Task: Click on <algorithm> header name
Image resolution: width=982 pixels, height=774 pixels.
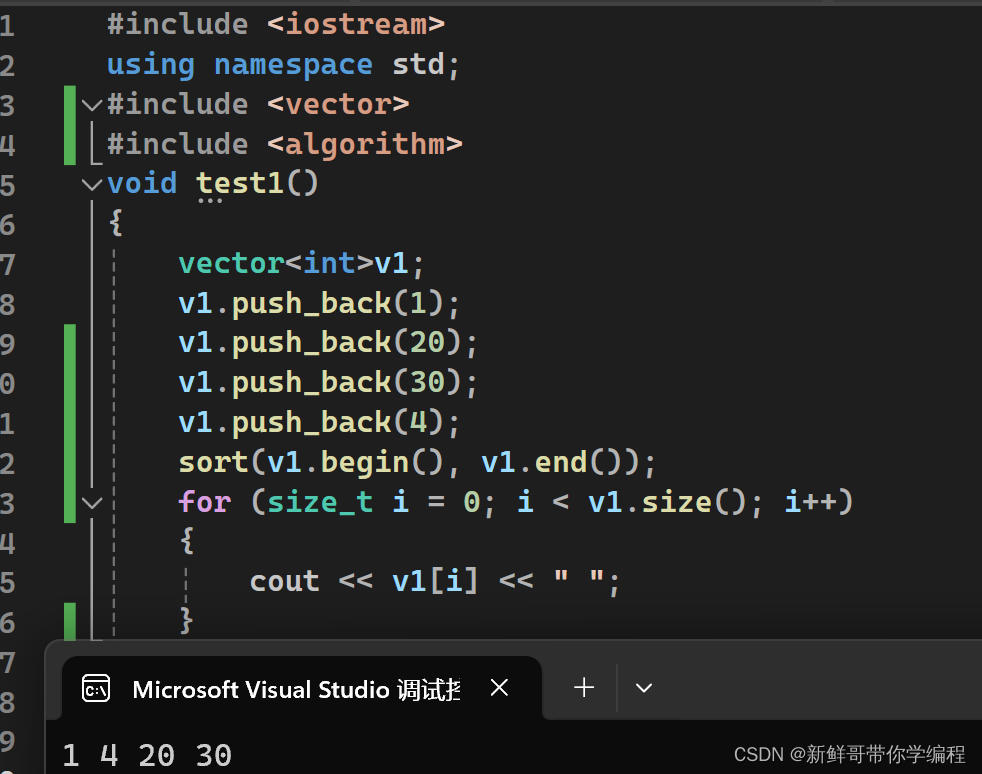Action: 365,144
